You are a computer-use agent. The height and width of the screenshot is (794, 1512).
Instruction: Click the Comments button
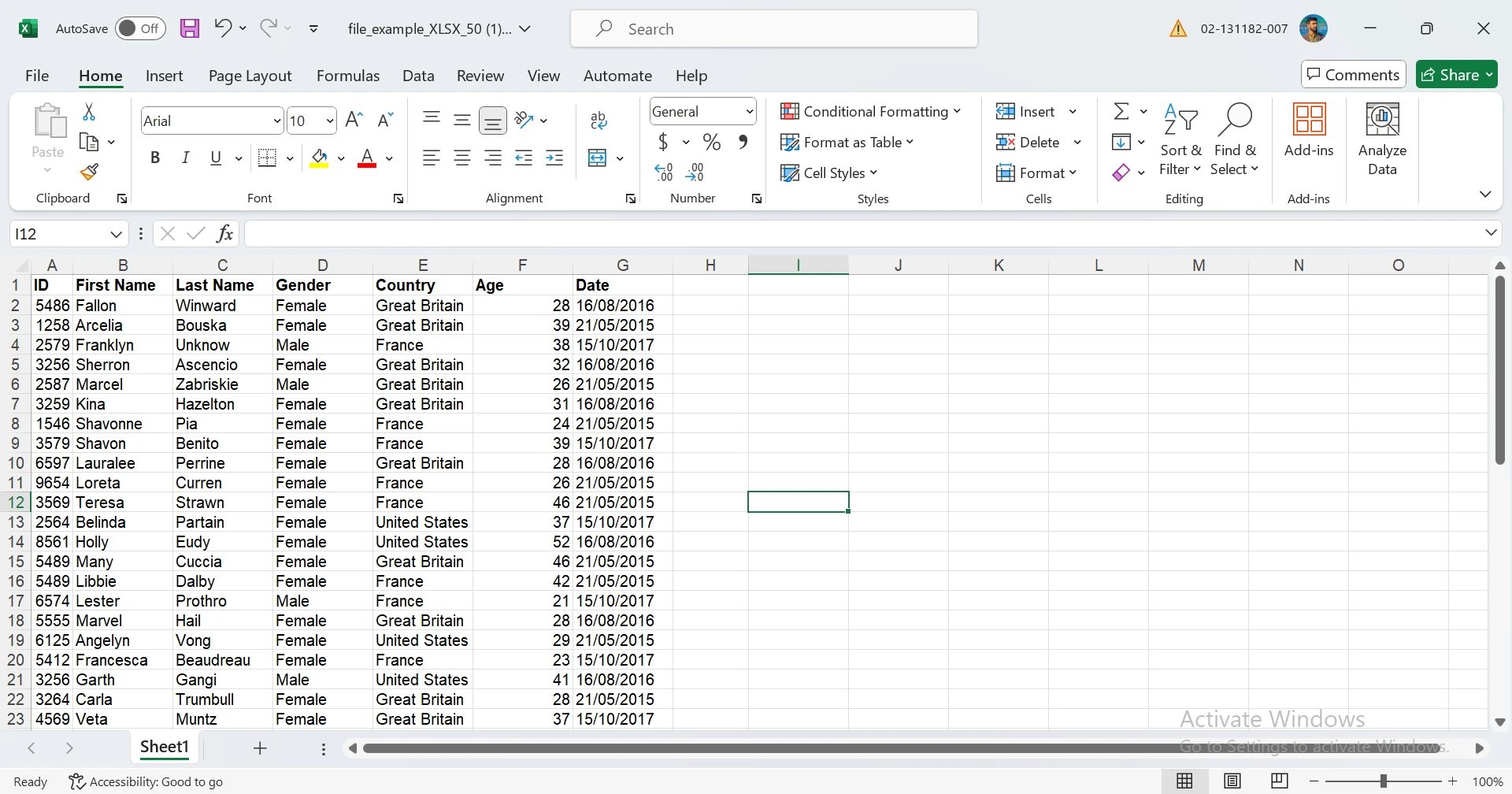[1353, 75]
